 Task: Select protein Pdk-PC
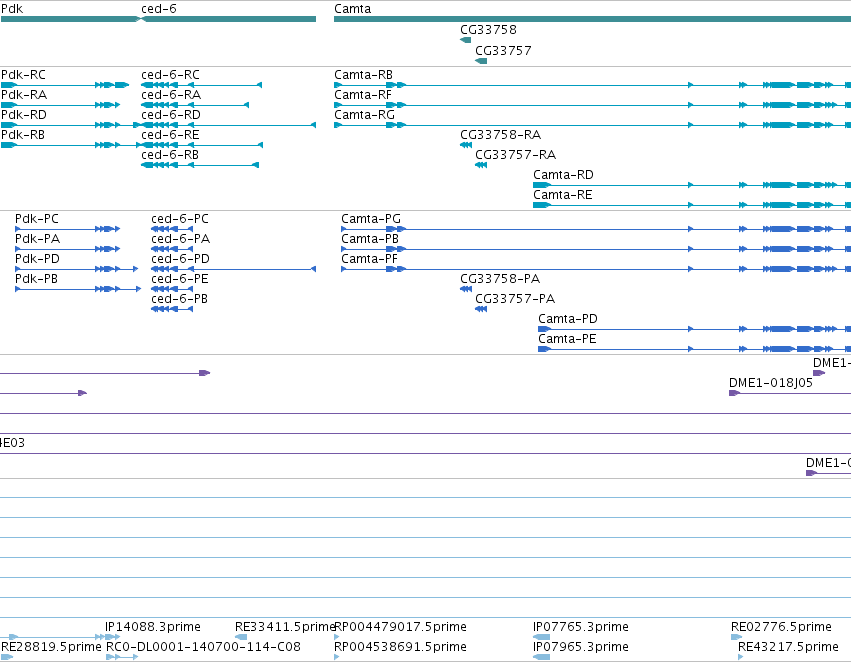[37, 219]
